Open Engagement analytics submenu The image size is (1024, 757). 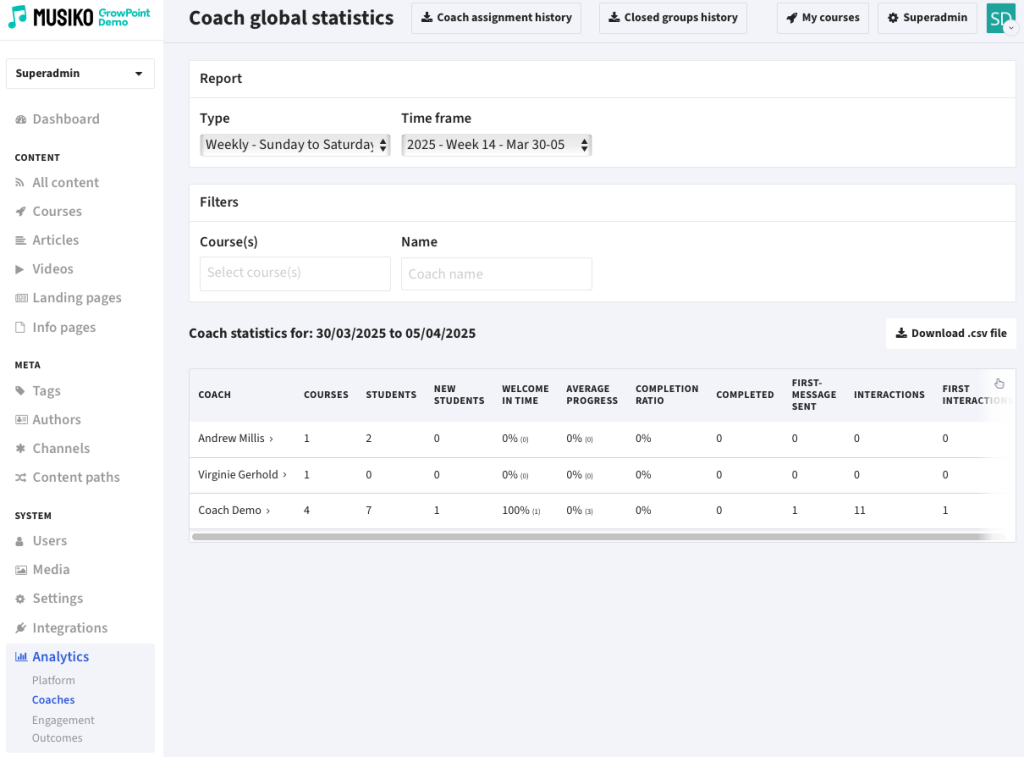click(x=63, y=720)
